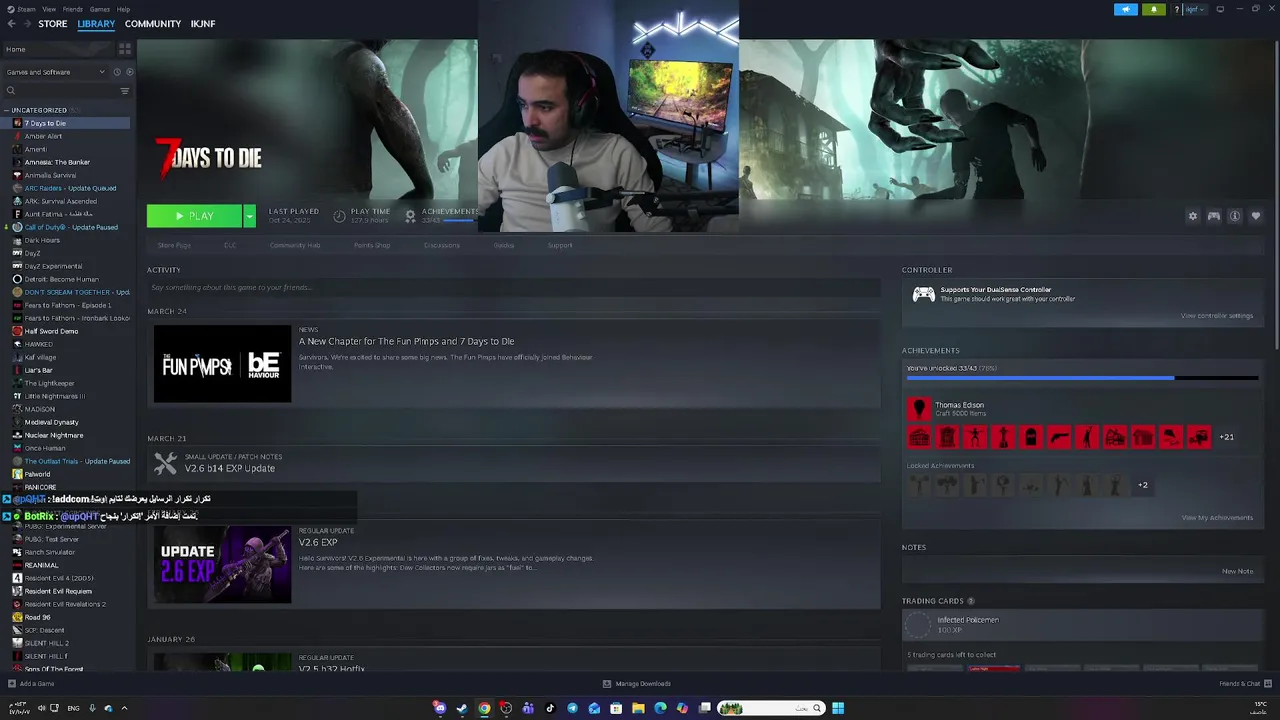Go back with the navigation arrow
This screenshot has width=1280, height=720.
pyautogui.click(x=11, y=24)
